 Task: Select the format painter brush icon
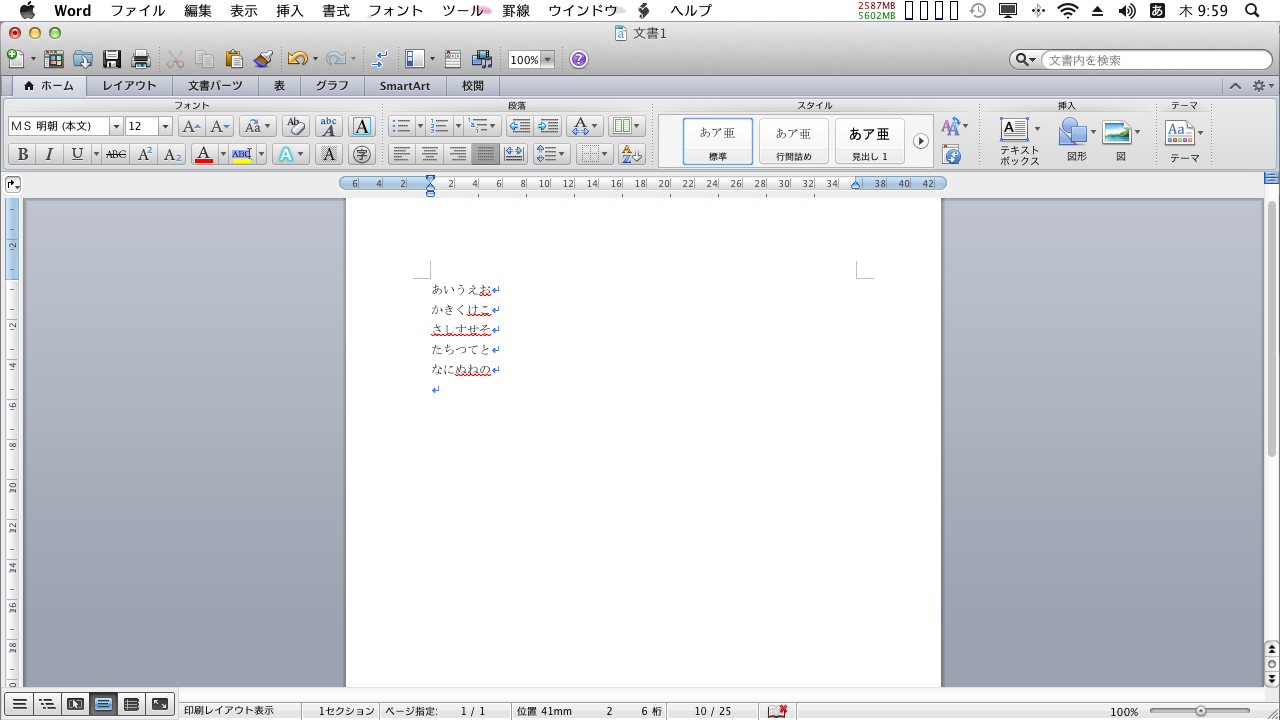[264, 59]
